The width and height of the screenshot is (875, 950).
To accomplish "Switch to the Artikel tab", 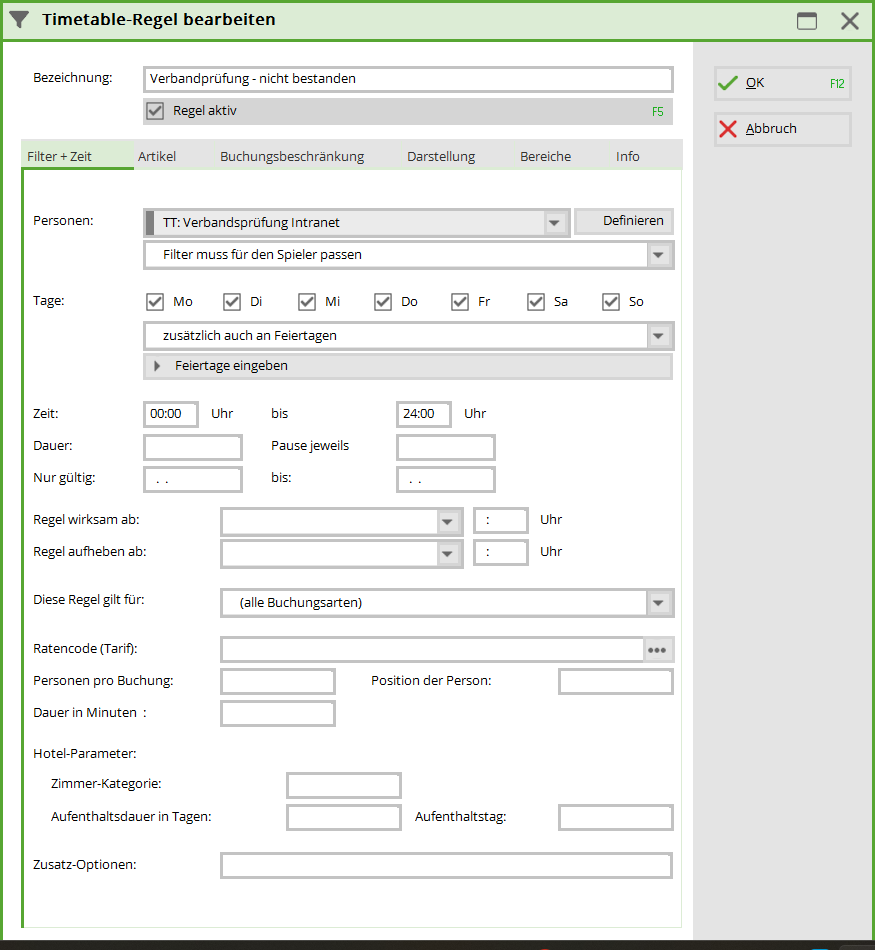I will click(x=157, y=156).
